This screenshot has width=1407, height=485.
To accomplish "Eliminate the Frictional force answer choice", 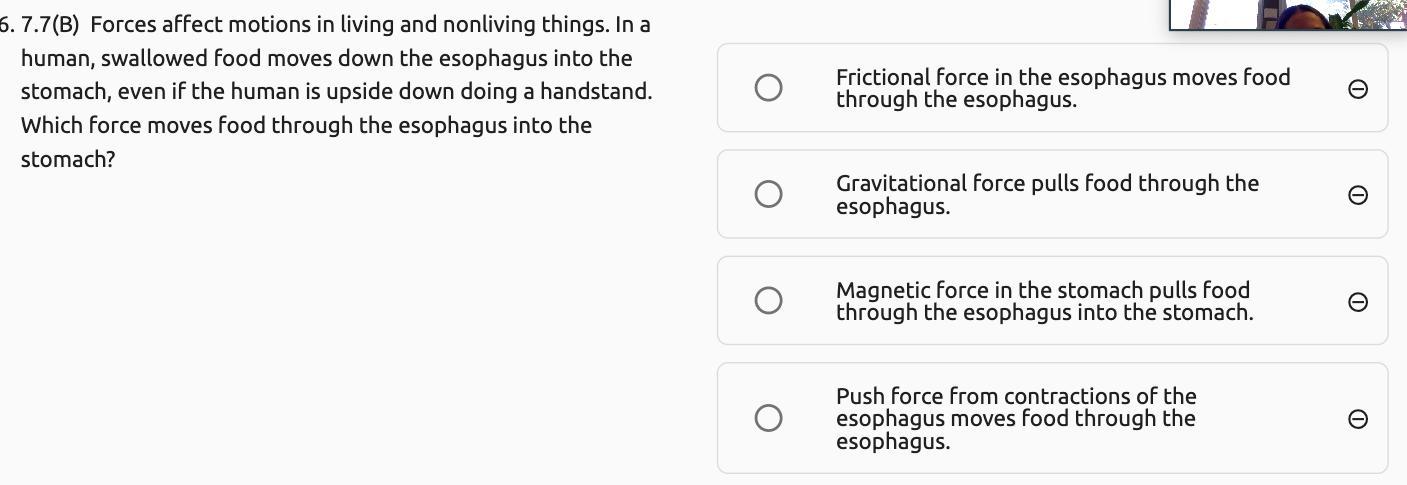I will (1357, 89).
